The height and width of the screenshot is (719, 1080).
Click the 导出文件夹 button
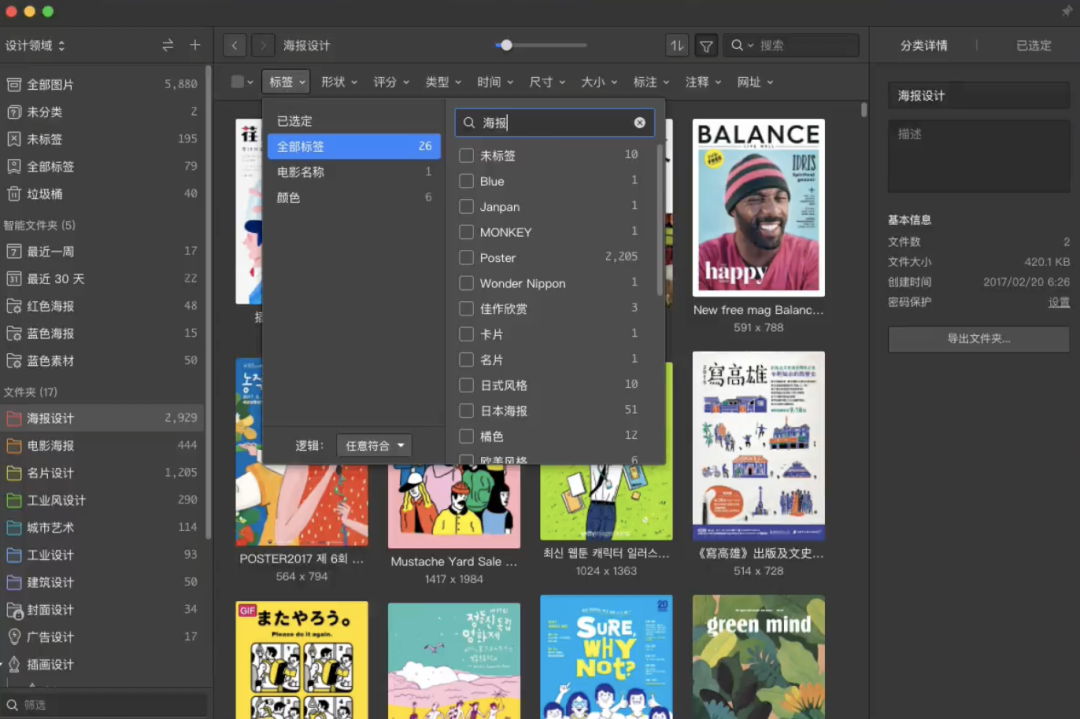[978, 340]
